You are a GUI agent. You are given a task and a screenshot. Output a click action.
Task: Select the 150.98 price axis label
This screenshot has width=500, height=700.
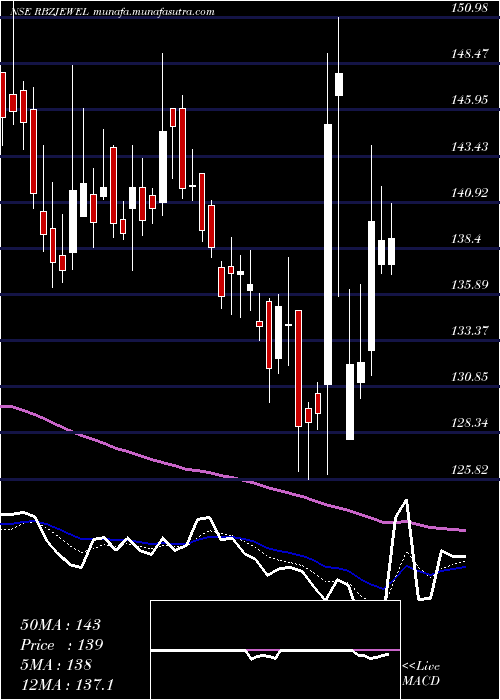(x=469, y=8)
